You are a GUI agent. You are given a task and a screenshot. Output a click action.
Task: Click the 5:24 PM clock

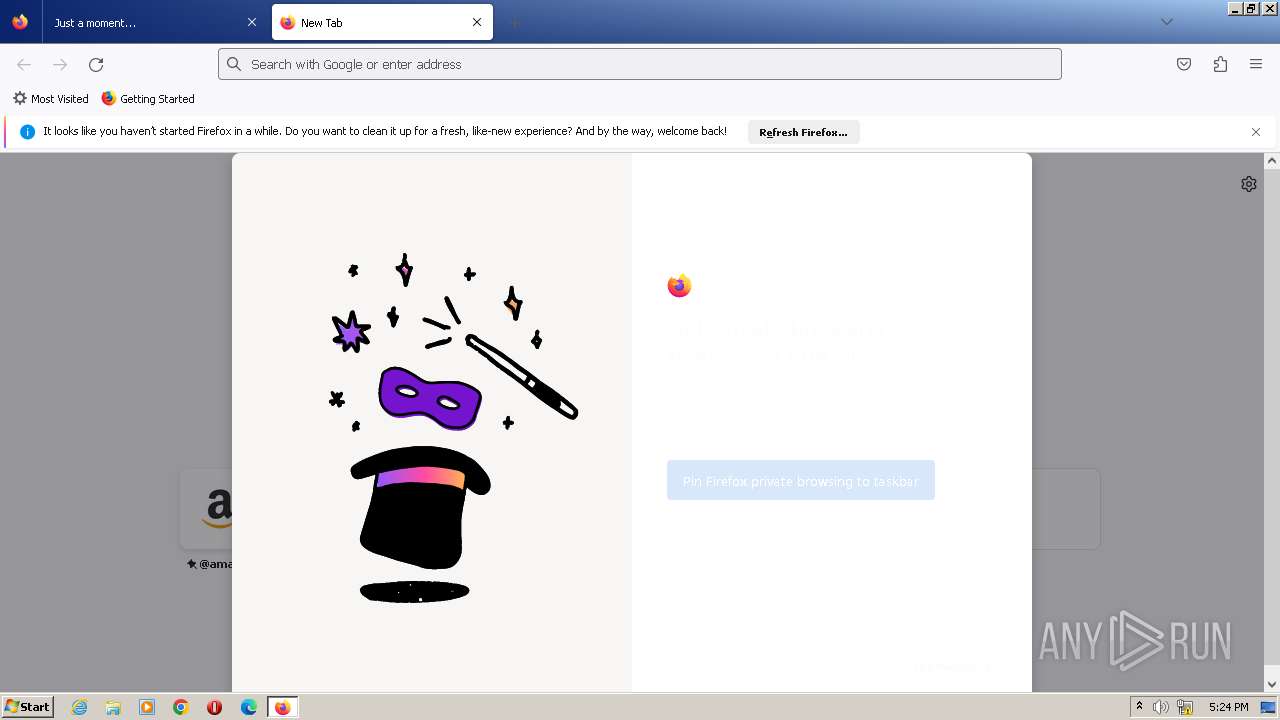coord(1228,707)
